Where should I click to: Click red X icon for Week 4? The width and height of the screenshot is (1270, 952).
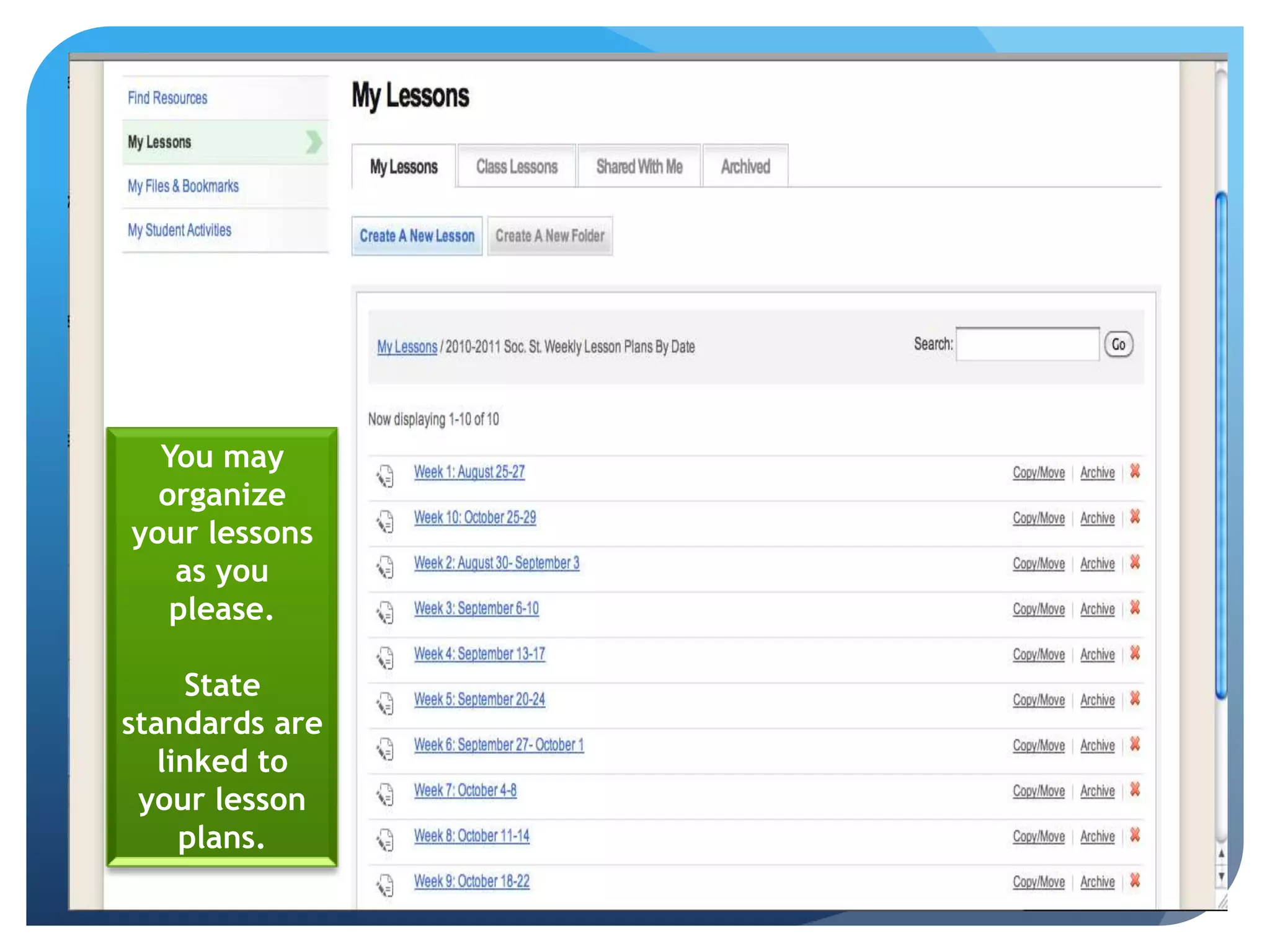tap(1135, 653)
